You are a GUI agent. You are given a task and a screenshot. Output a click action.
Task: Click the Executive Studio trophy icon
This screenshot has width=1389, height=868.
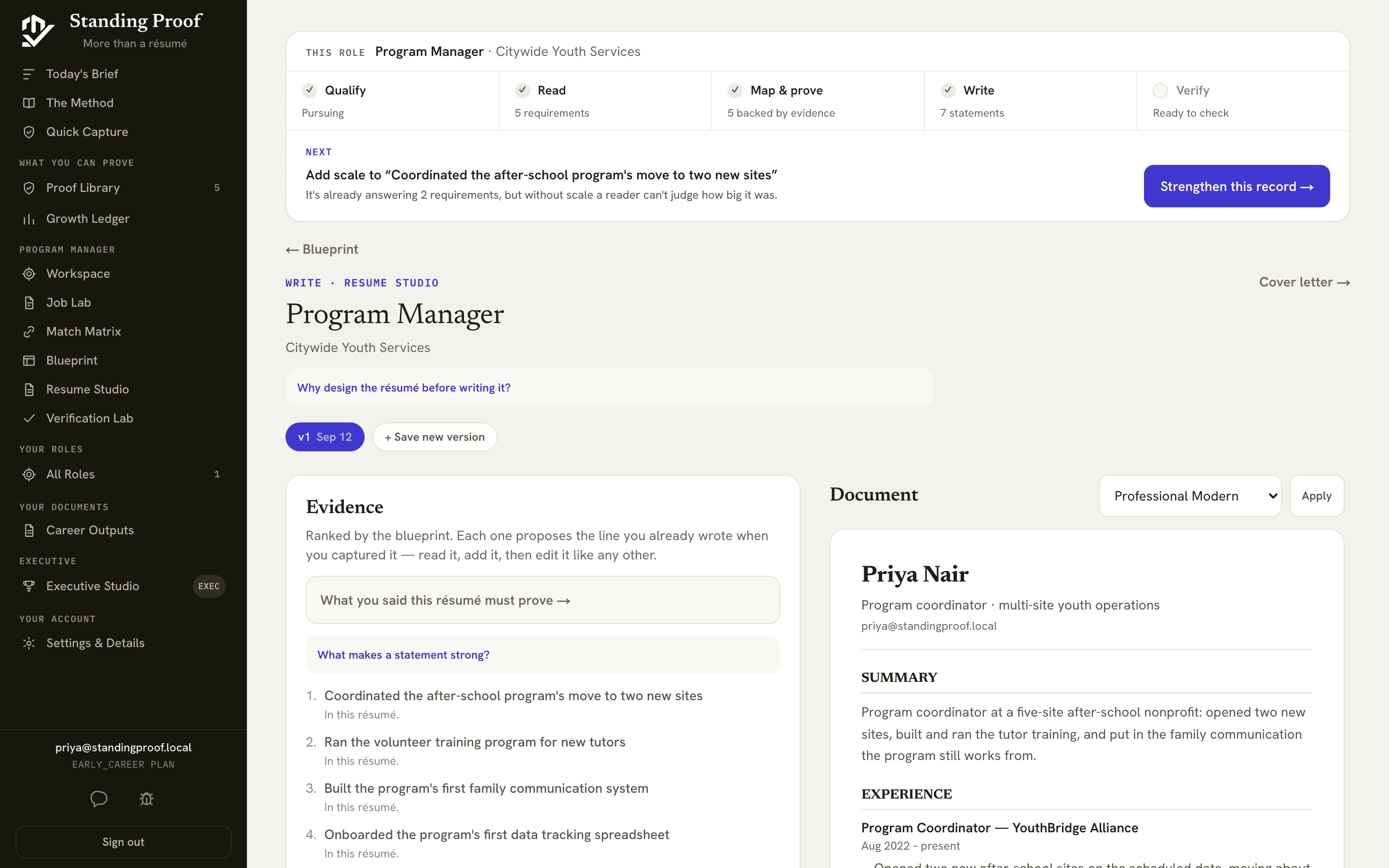(29, 586)
